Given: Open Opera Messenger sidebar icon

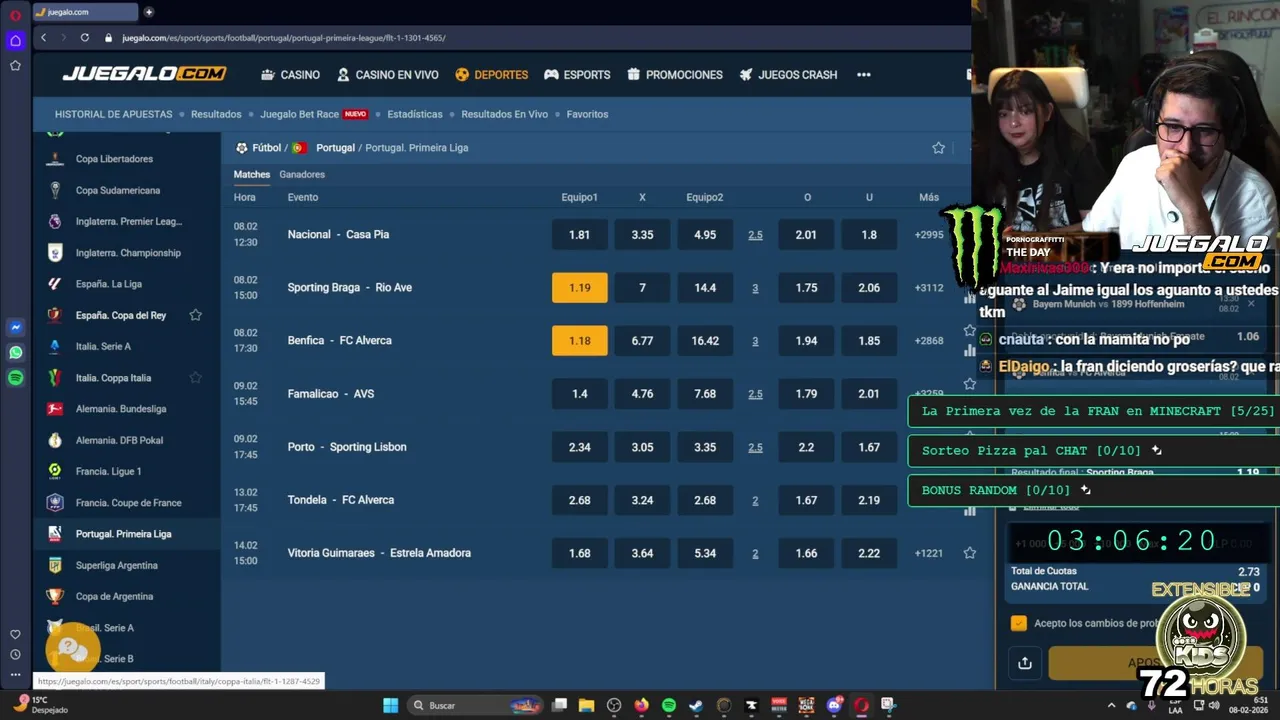Looking at the screenshot, I should tap(15, 327).
